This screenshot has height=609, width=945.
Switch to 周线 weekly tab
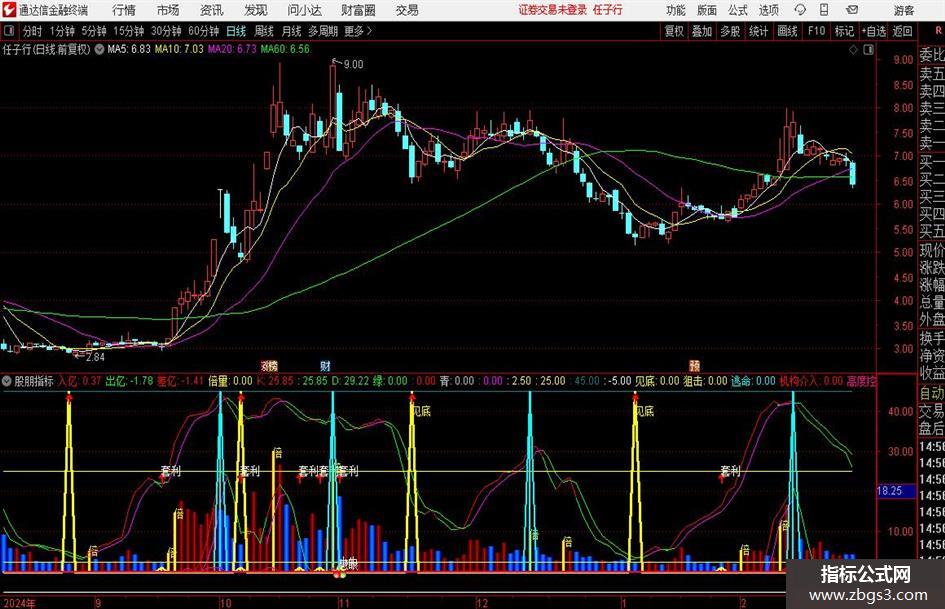(264, 31)
